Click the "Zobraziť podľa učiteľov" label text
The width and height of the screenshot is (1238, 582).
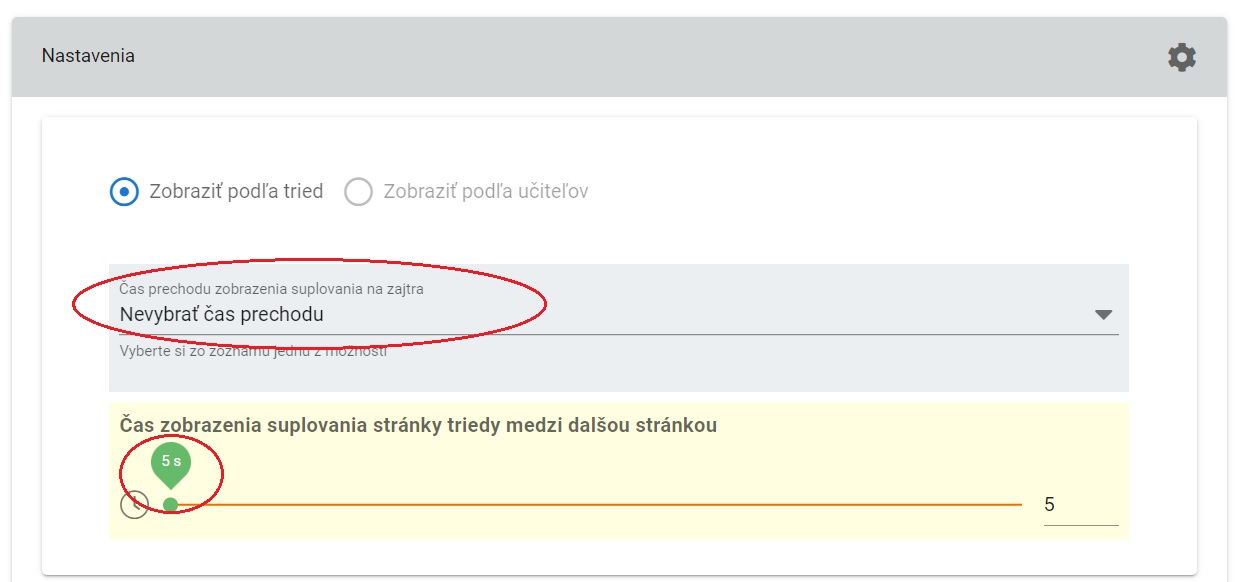(485, 191)
